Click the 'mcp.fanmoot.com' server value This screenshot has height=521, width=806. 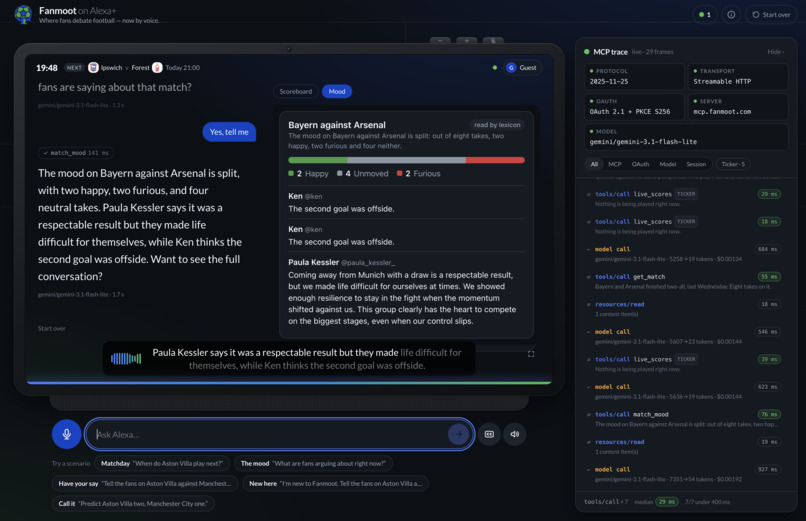[x=722, y=111]
